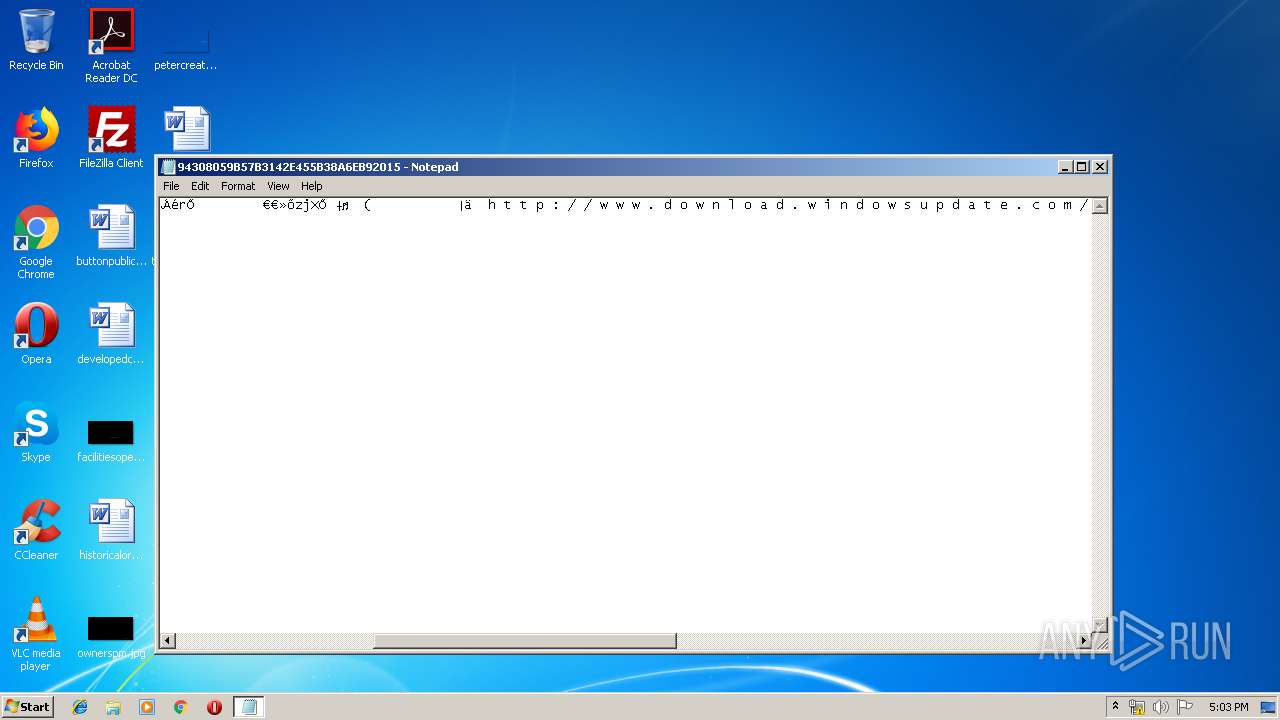
Task: Click the Chrome icon in taskbar
Action: [181, 707]
